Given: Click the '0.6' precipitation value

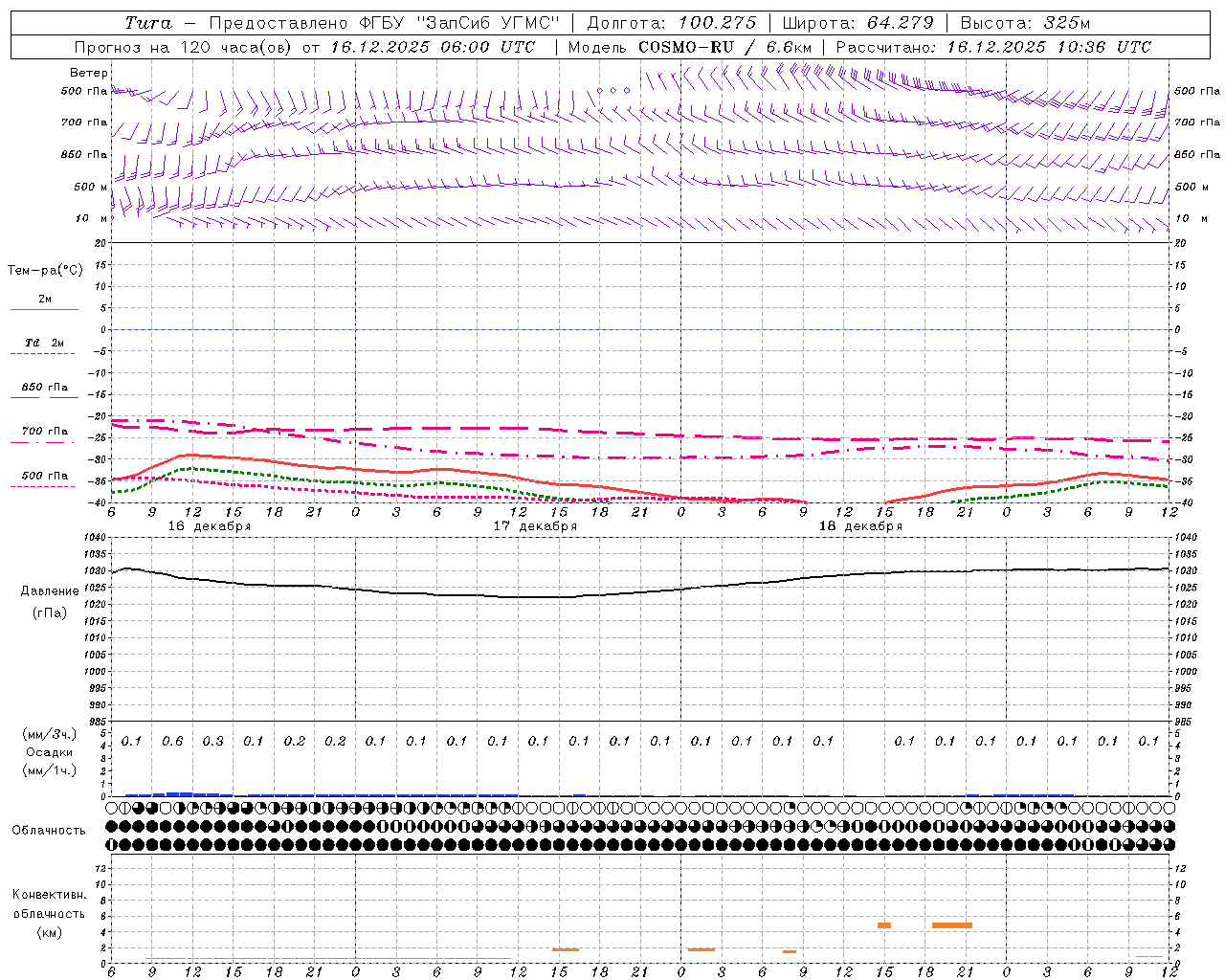Looking at the screenshot, I should [172, 741].
